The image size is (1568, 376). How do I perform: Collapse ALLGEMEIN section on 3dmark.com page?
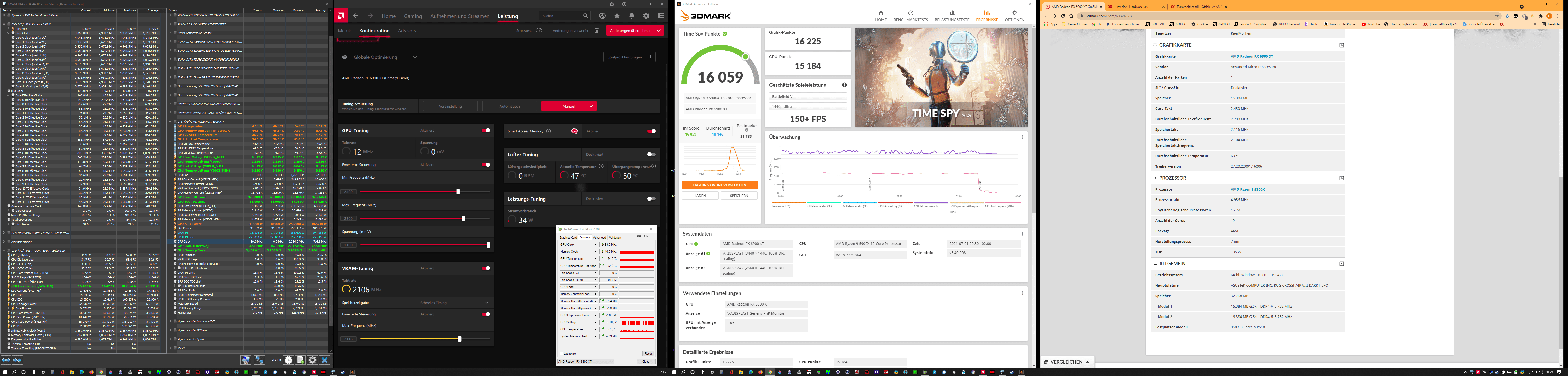(x=1342, y=263)
